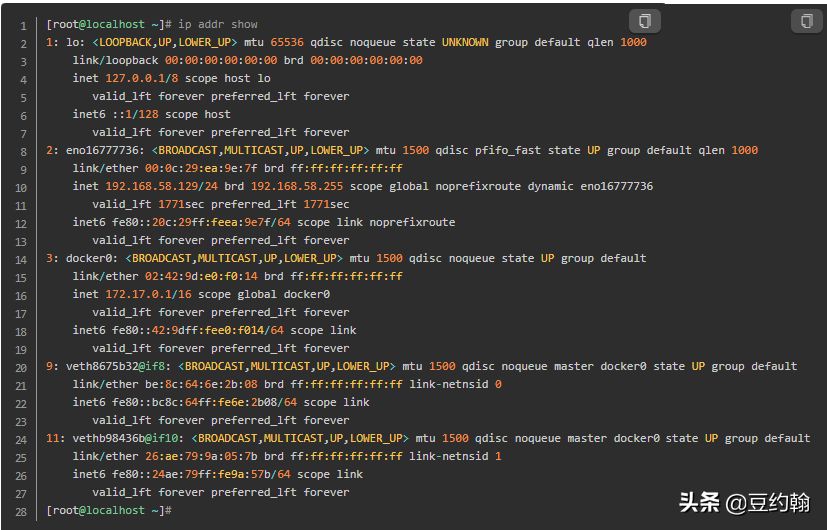The height and width of the screenshot is (530, 827).
Task: Click the 172.17.0.1/16 docker address
Action: [148, 294]
